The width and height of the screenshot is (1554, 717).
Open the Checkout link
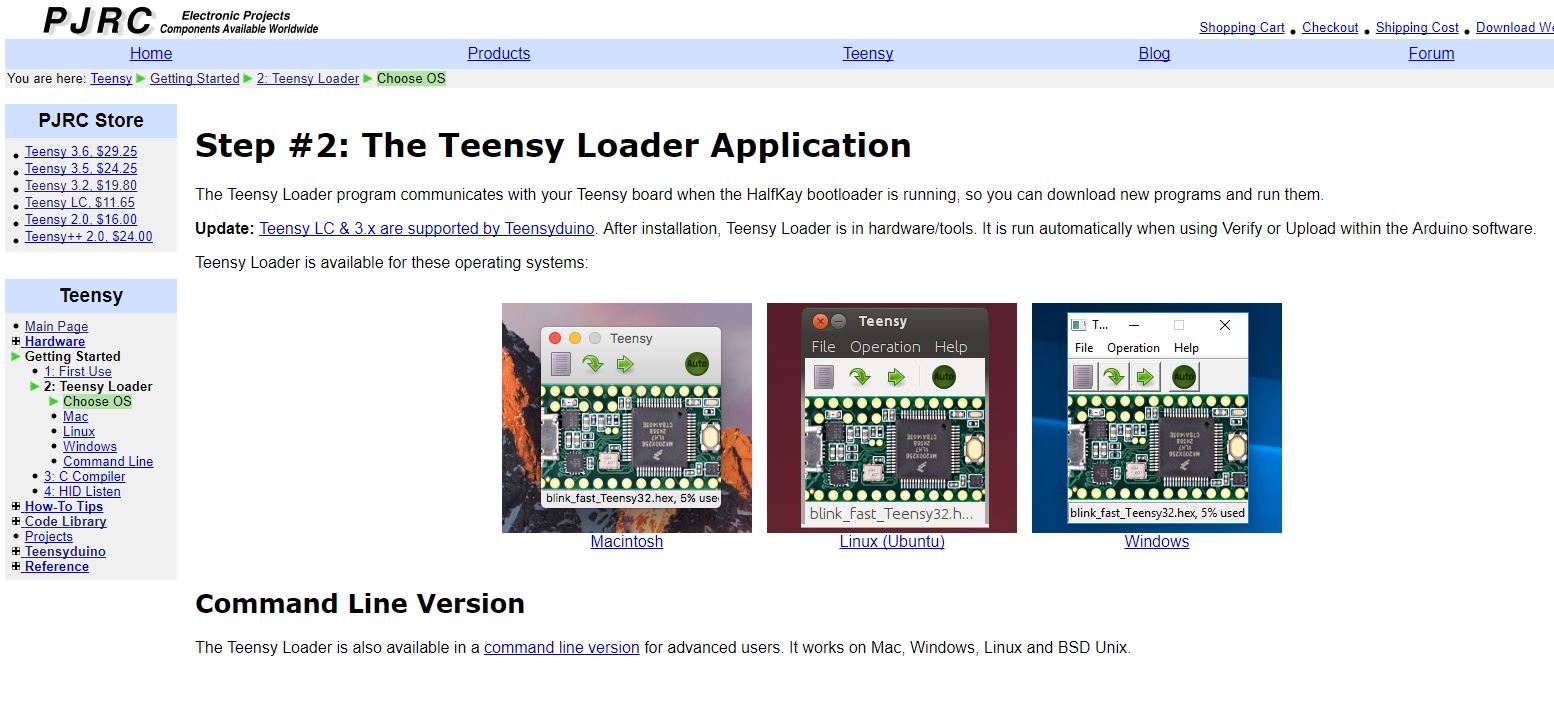1330,28
